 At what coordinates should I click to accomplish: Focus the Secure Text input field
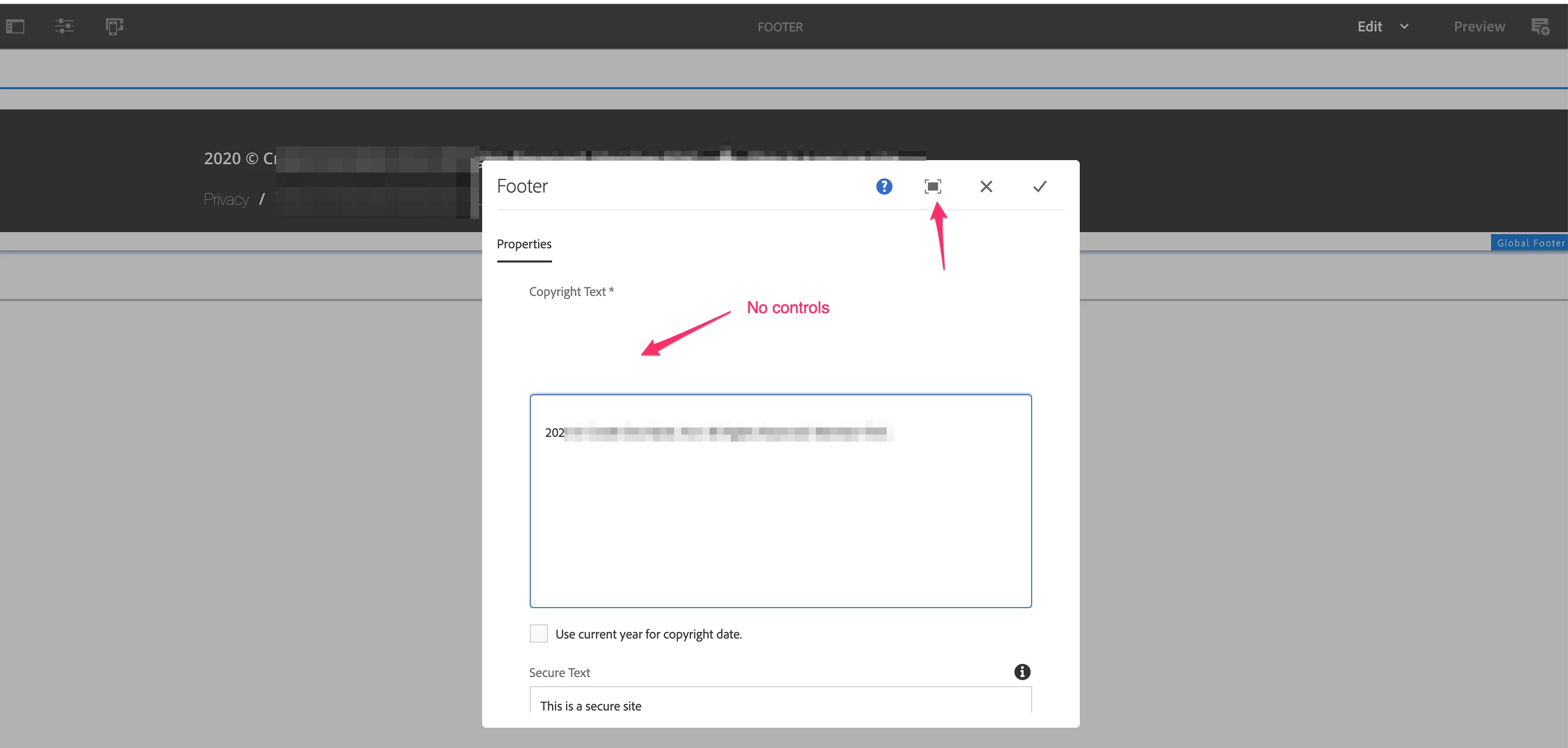point(780,705)
